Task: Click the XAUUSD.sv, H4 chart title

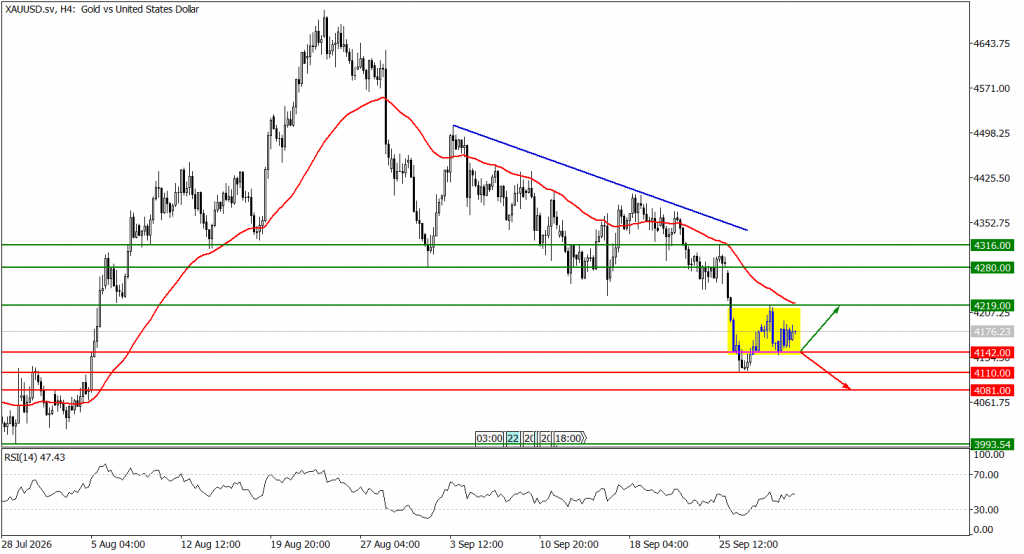Action: [101, 9]
